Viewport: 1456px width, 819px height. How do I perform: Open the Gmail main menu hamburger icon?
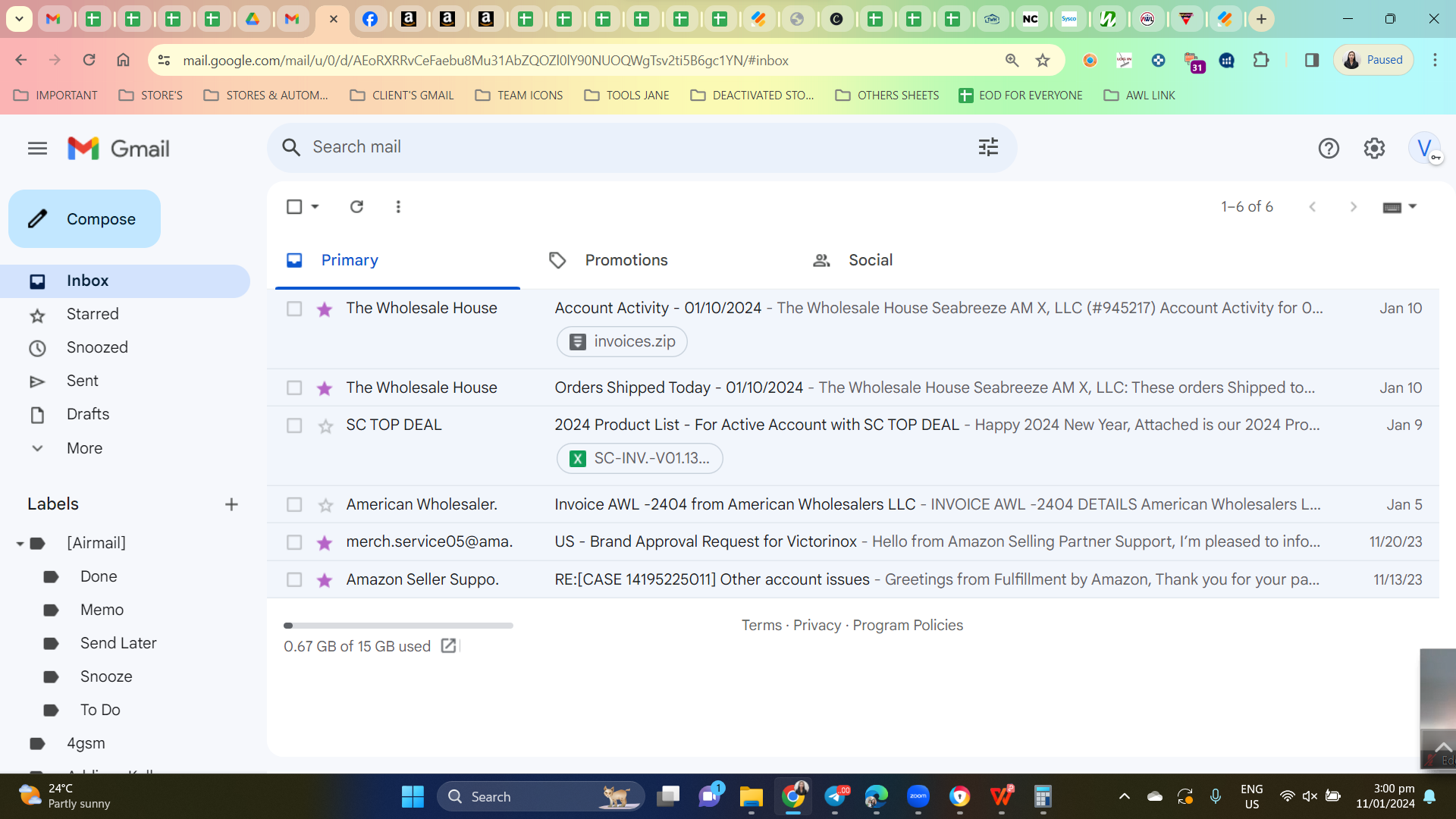[37, 149]
